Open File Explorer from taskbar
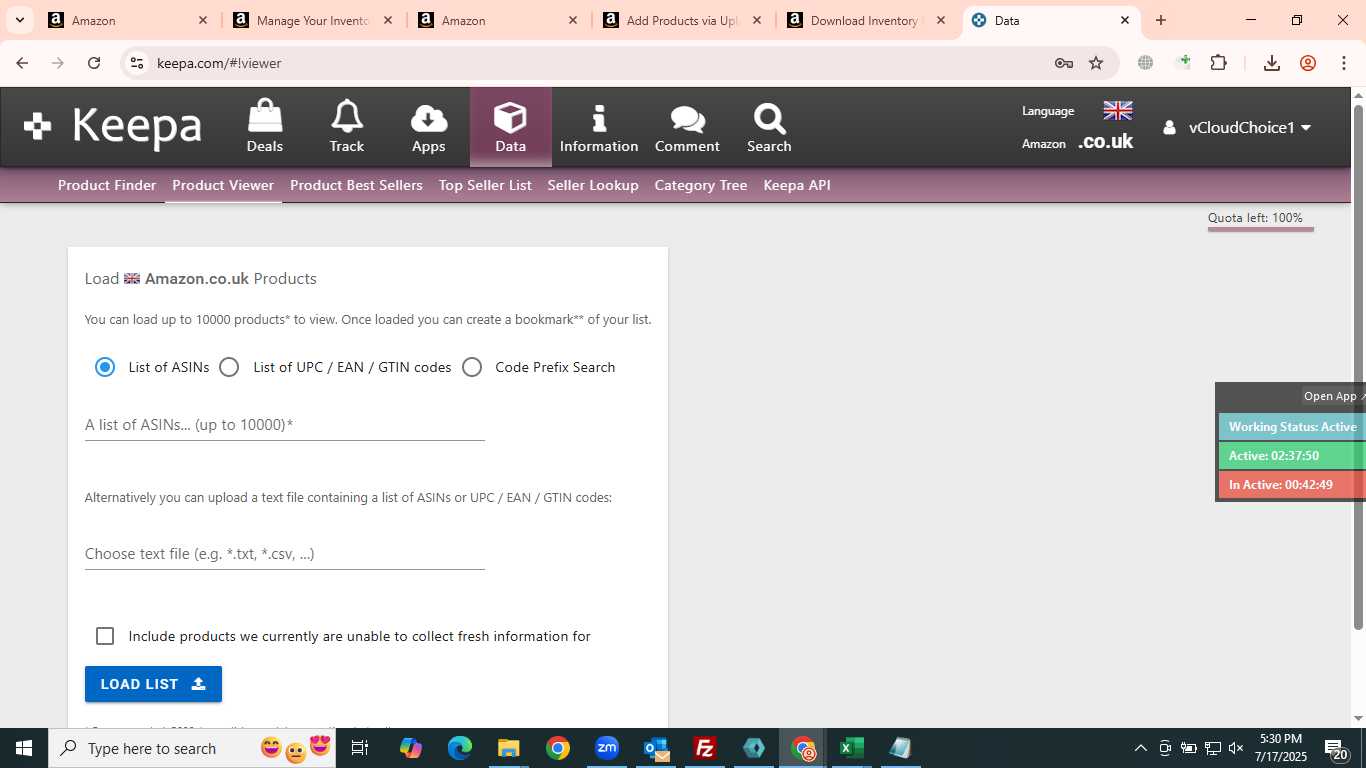The image size is (1366, 768). point(509,748)
